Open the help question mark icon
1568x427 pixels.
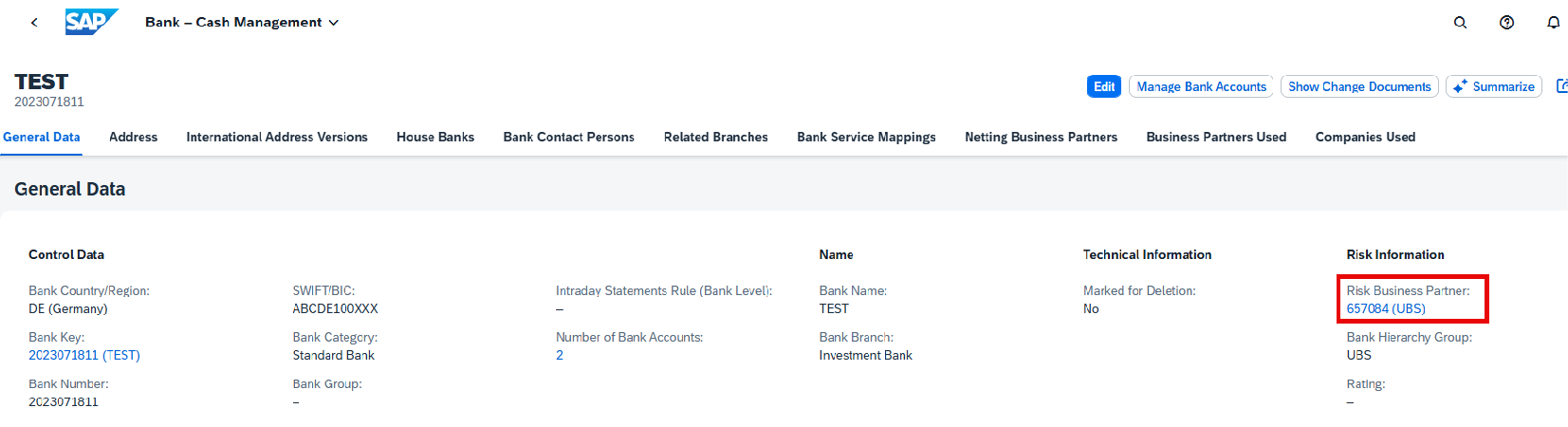[x=1506, y=22]
